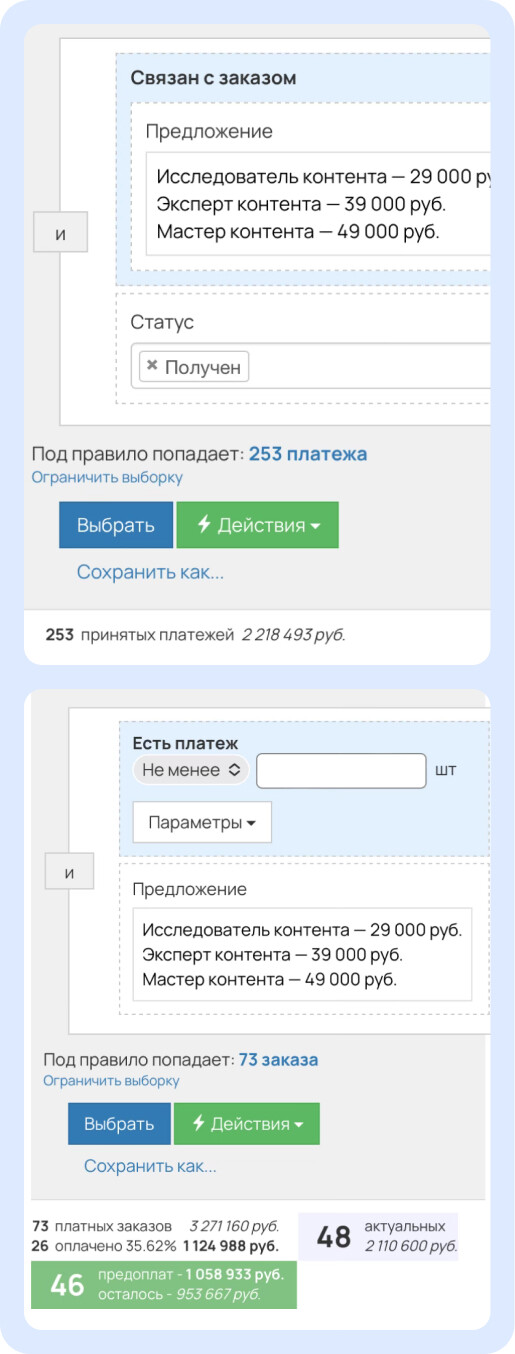Screen dimensions: 515x1354
Task: Open the 73 заказа link
Action: click(278, 1059)
